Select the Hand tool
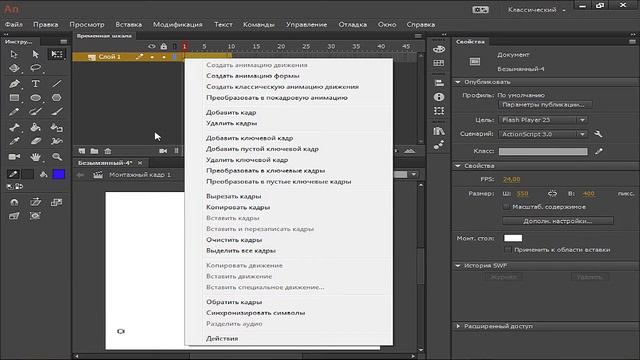This screenshot has width=640, height=360. (36, 157)
